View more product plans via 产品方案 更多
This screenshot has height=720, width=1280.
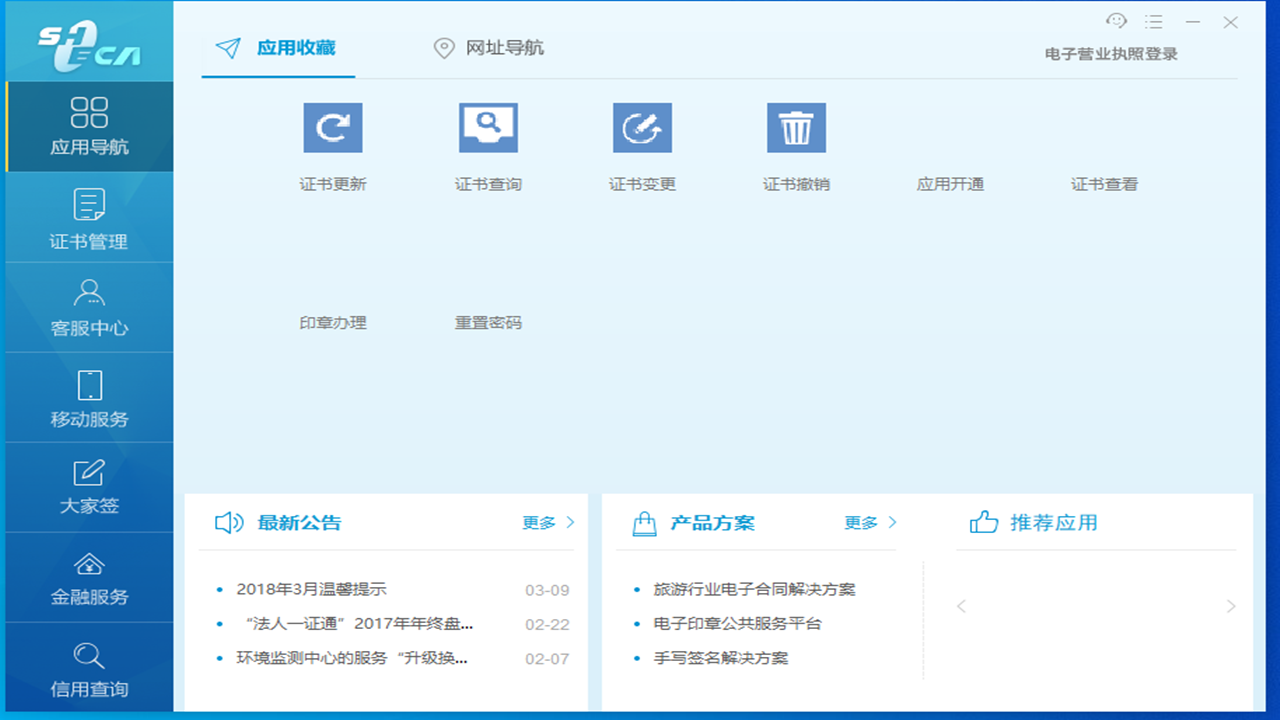[x=869, y=521]
